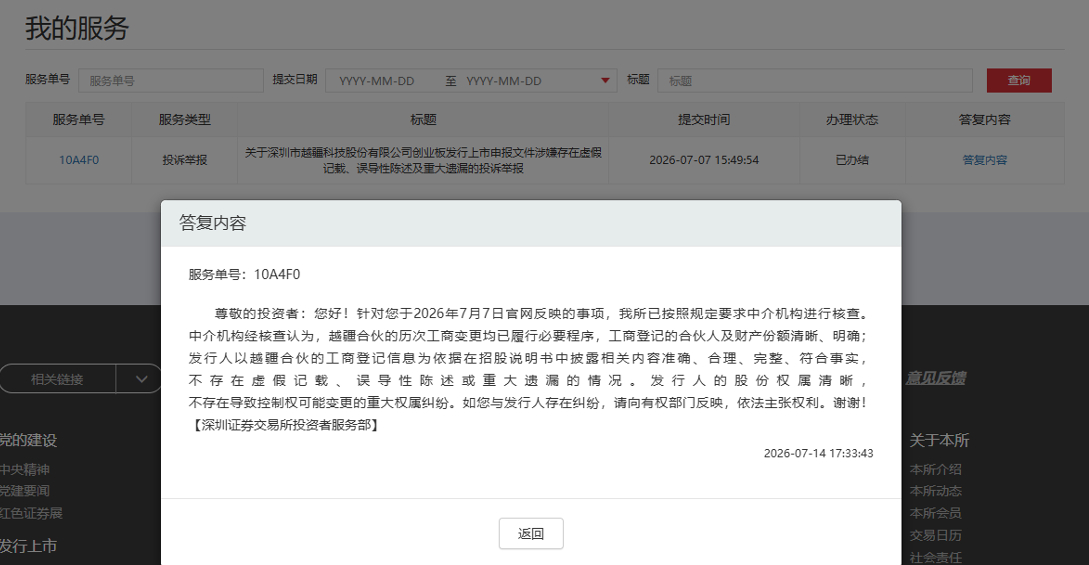Click the 答复内容 dialog title
Image resolution: width=1089 pixels, height=565 pixels.
pyautogui.click(x=213, y=223)
